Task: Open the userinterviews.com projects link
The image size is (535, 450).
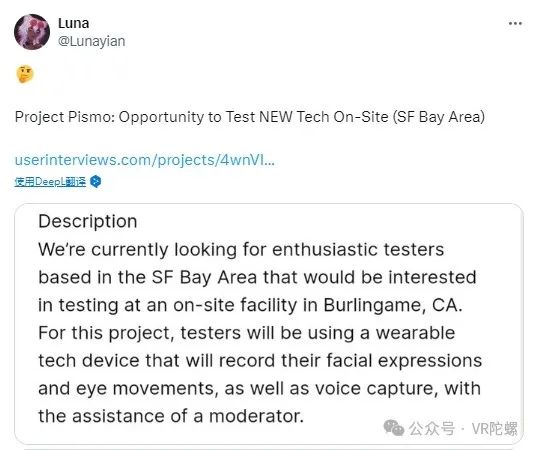Action: pyautogui.click(x=145, y=160)
